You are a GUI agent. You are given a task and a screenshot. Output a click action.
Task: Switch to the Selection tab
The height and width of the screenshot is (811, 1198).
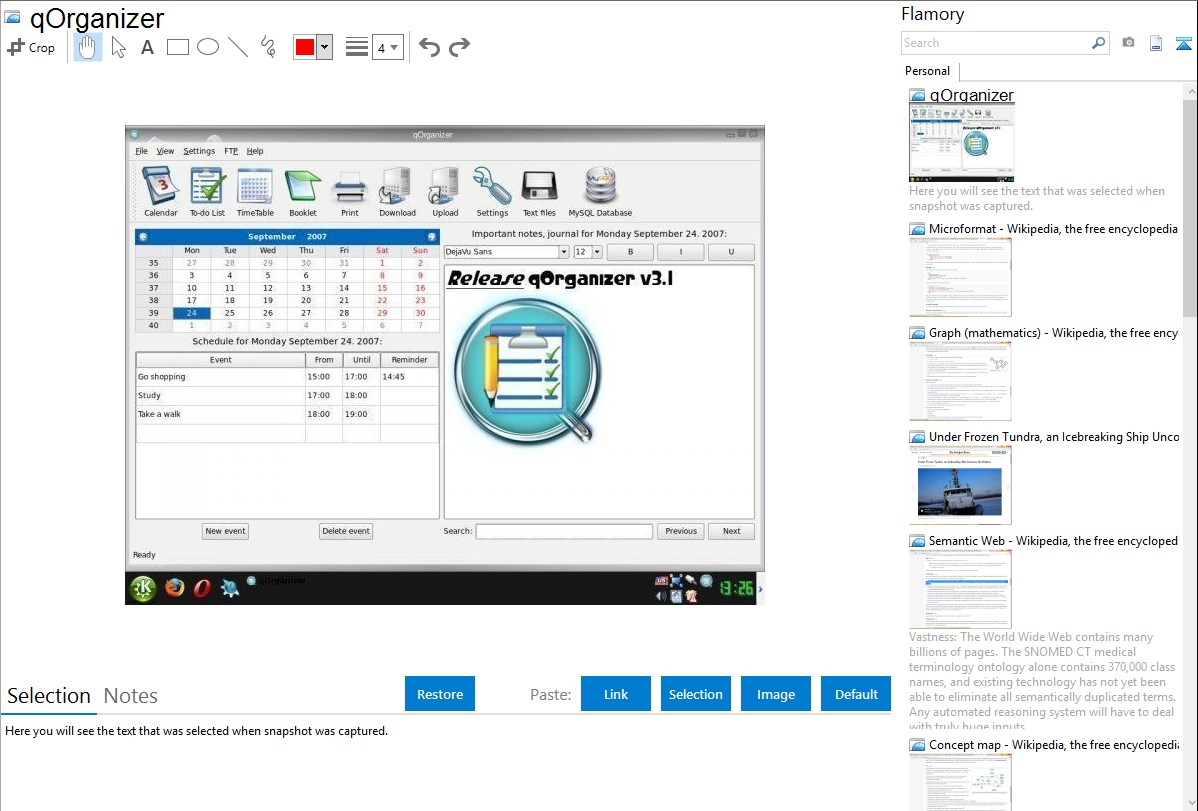49,696
